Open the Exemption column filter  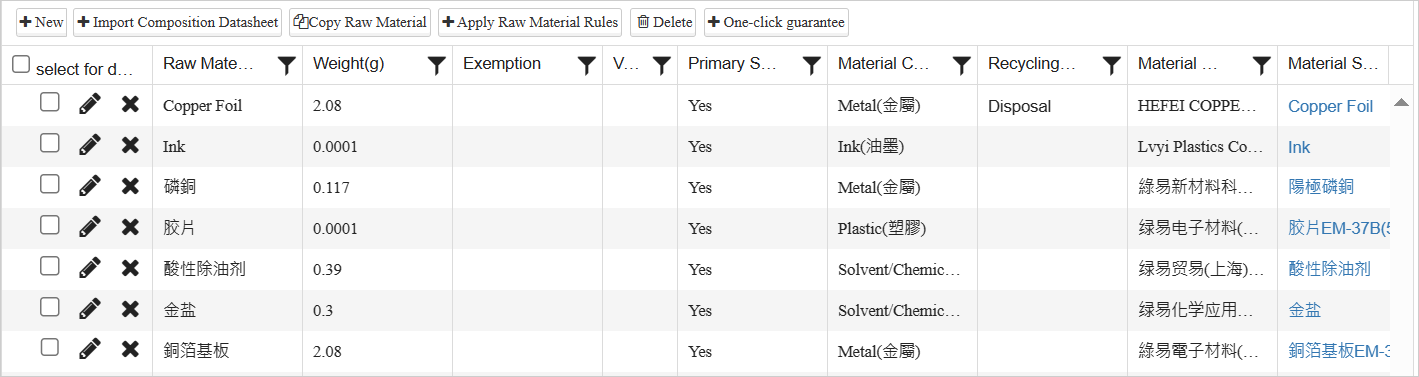586,65
